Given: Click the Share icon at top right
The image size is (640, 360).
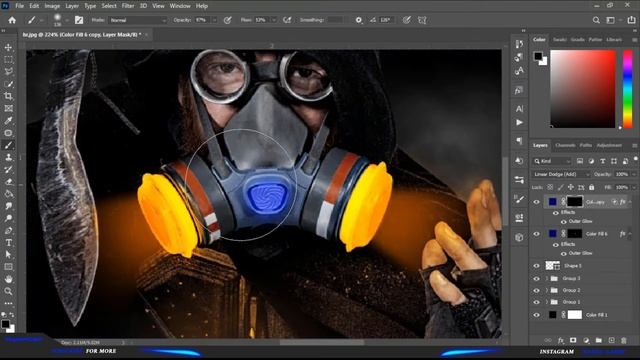Looking at the screenshot, I should pos(631,20).
